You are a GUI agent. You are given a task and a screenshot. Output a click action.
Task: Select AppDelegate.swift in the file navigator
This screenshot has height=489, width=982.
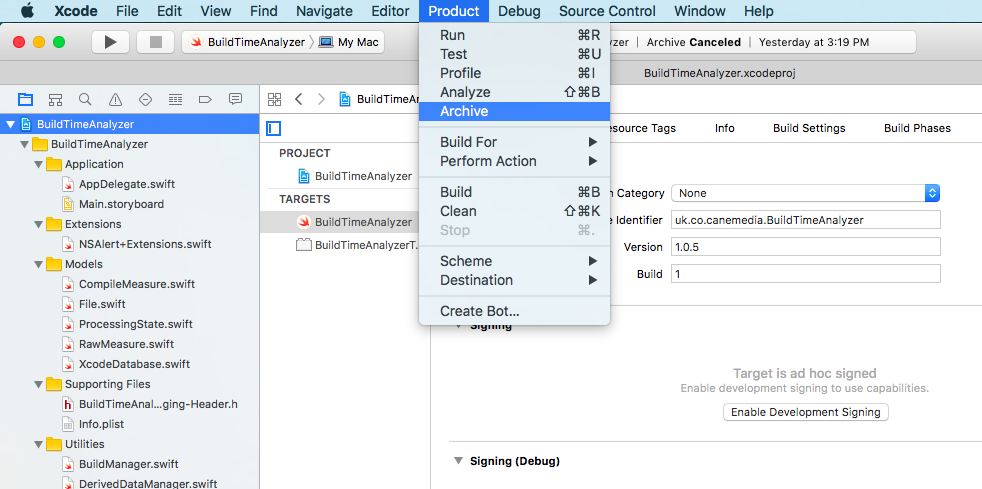point(127,184)
